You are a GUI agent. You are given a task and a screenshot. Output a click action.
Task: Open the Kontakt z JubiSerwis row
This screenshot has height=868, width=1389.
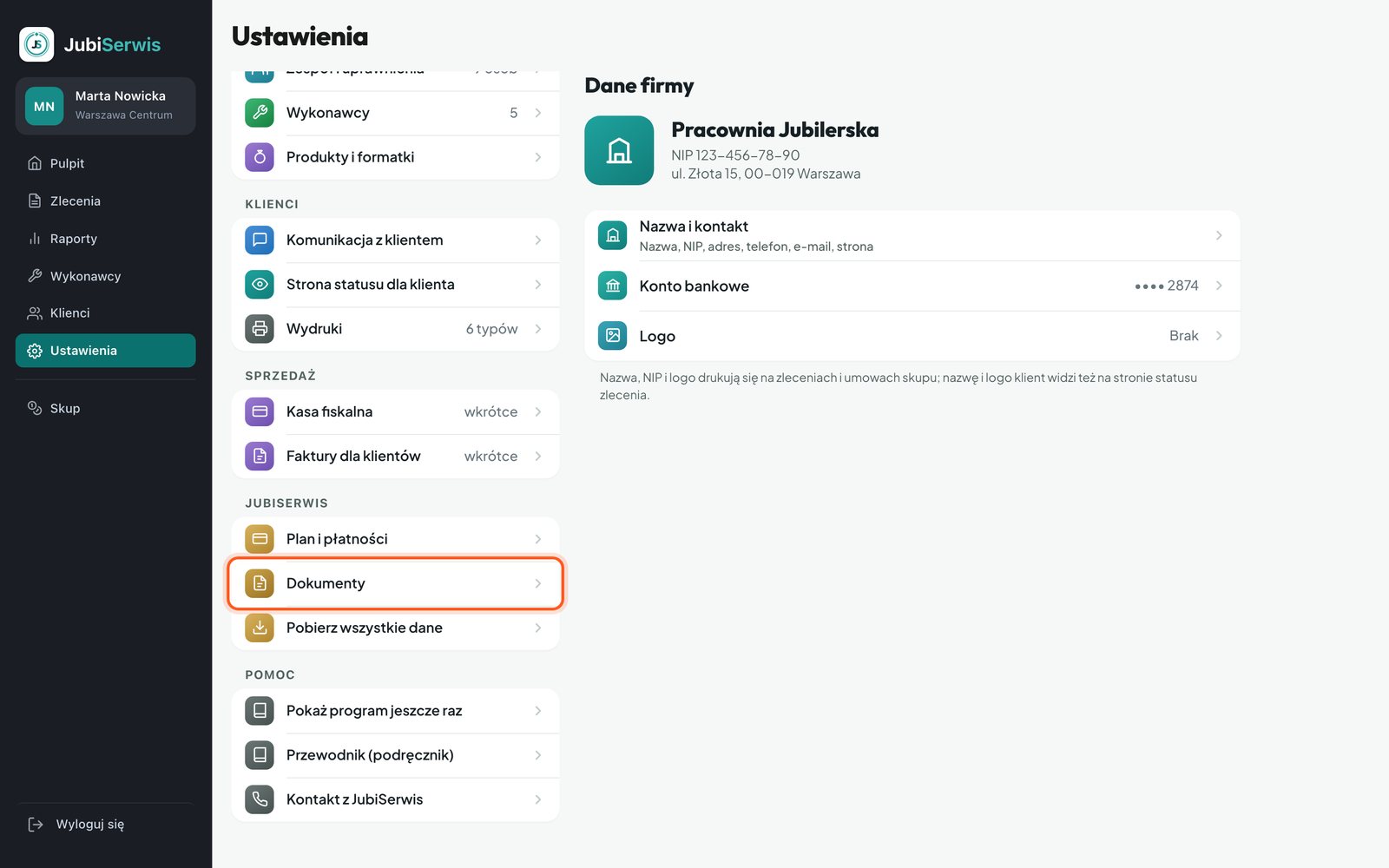396,799
